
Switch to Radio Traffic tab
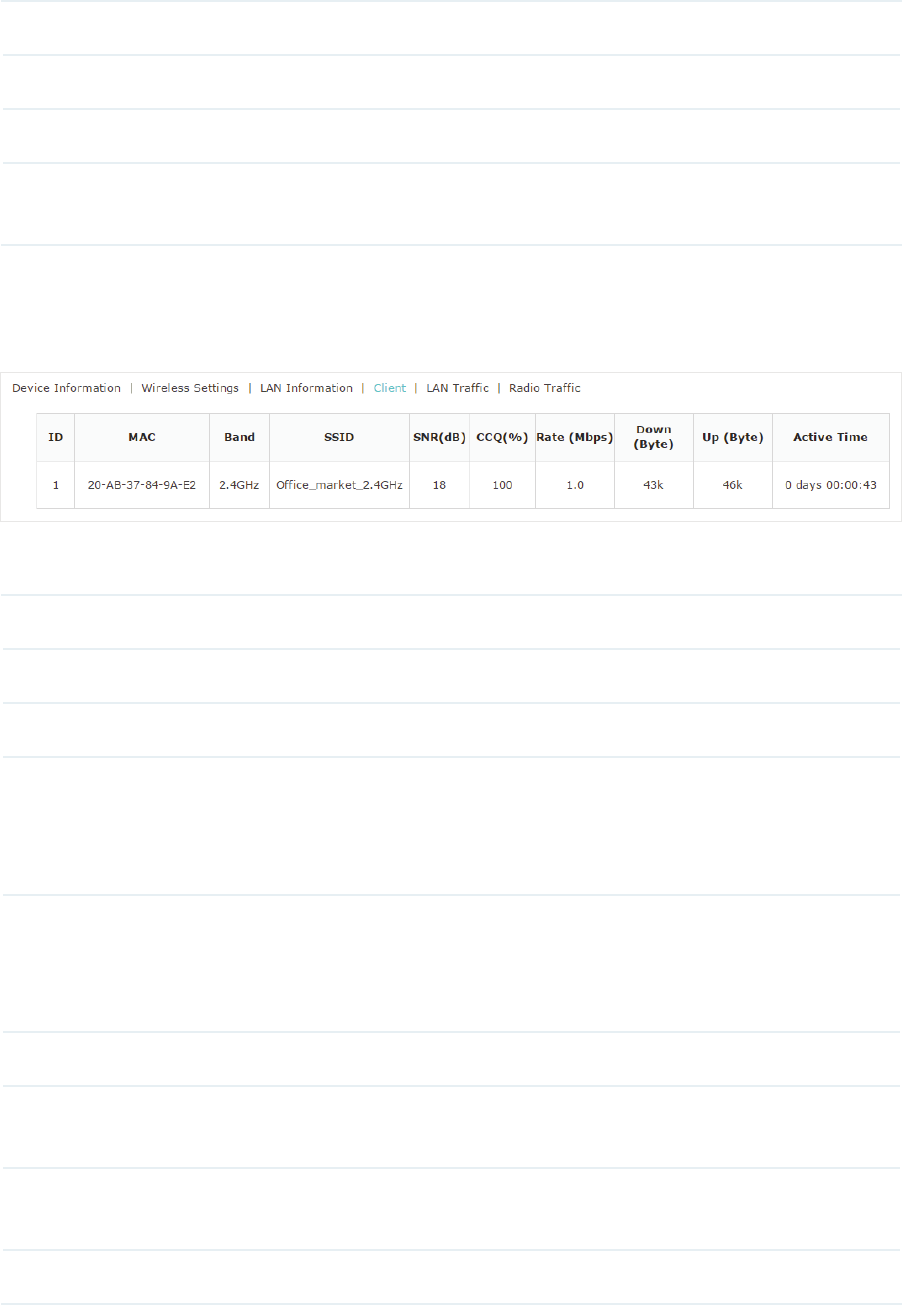pos(545,388)
